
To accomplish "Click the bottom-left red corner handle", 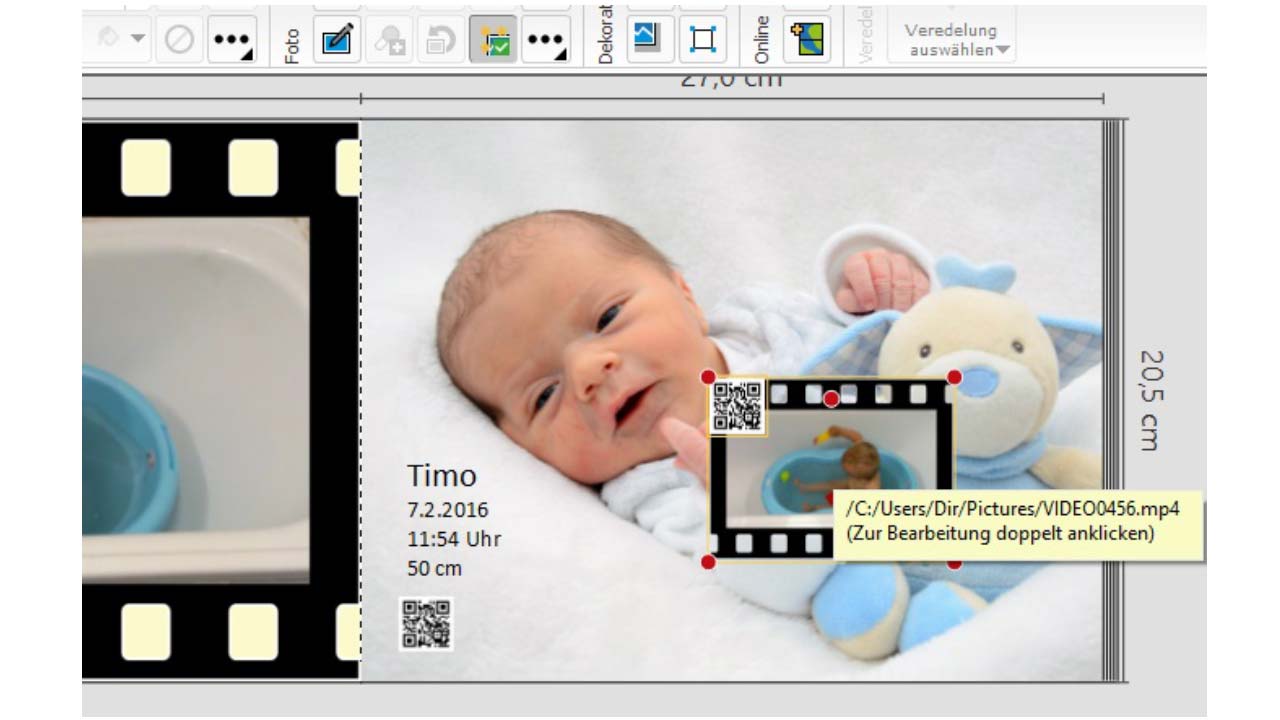I will tap(708, 564).
